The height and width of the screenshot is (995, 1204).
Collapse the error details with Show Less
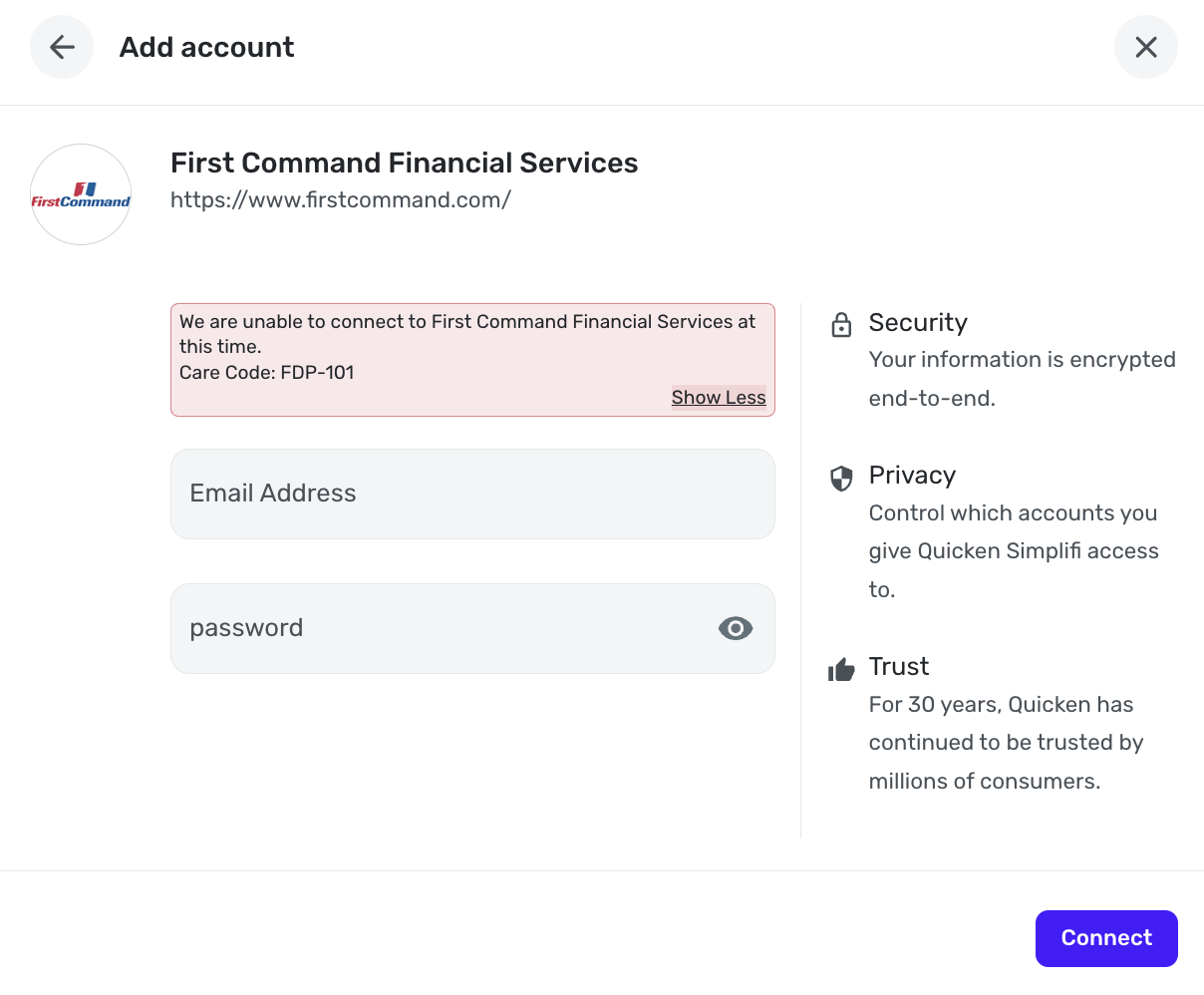tap(718, 398)
